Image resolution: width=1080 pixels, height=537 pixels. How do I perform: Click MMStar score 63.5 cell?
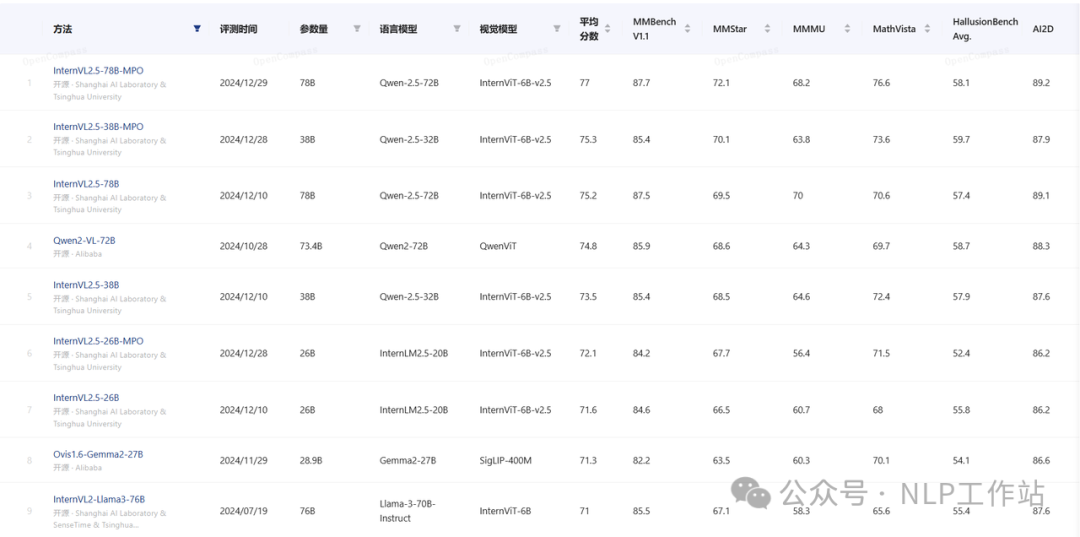pyautogui.click(x=721, y=461)
